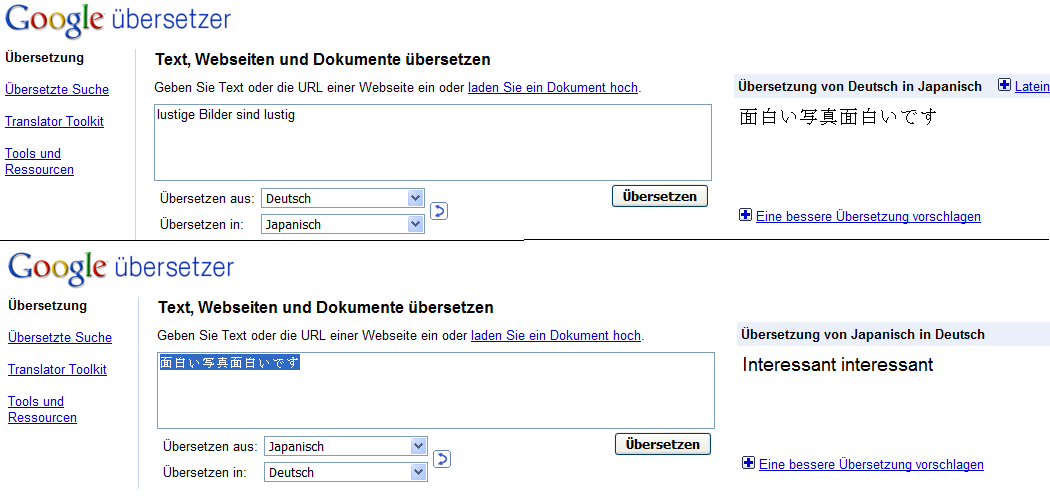This screenshot has width=1050, height=502.
Task: Click plus icon next to top 'Eine bessere Übersetzung vorschlagen'
Action: pyautogui.click(x=745, y=216)
